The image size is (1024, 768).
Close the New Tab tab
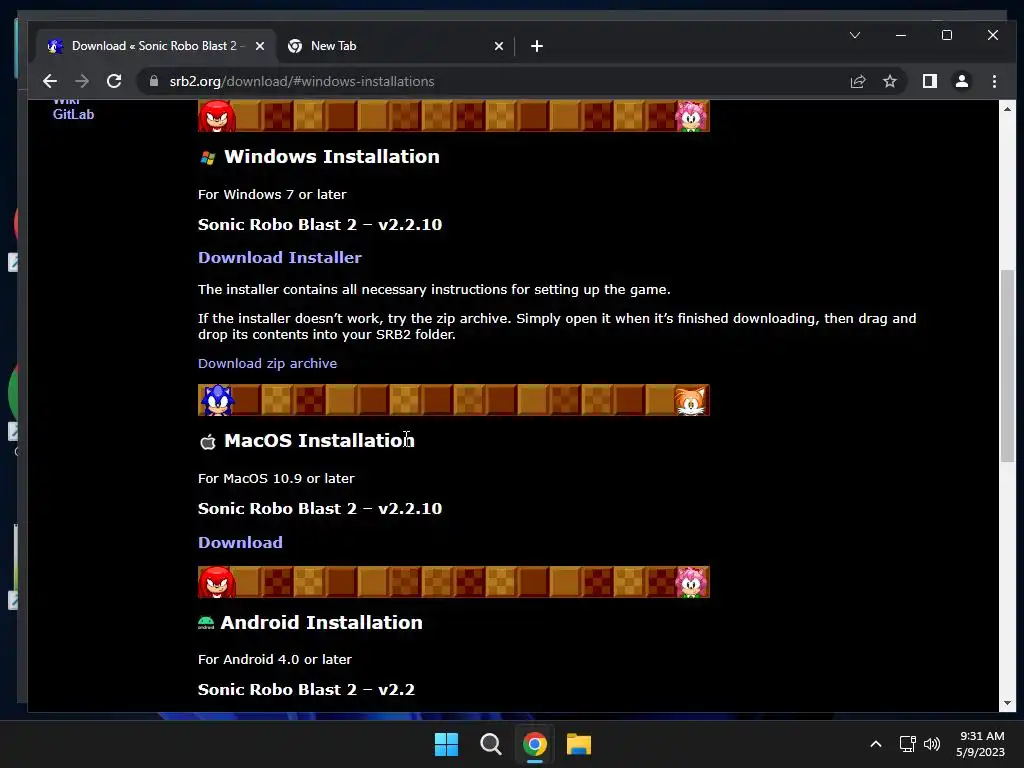coord(499,46)
